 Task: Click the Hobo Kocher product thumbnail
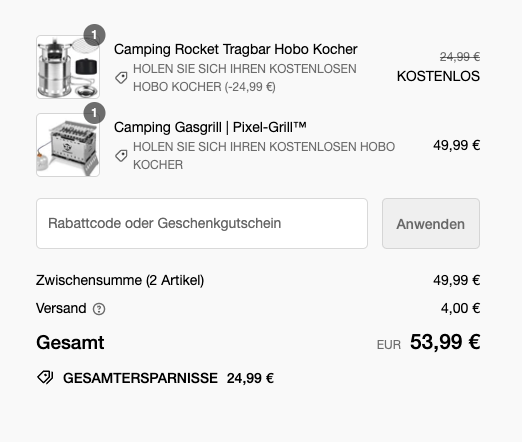point(68,67)
